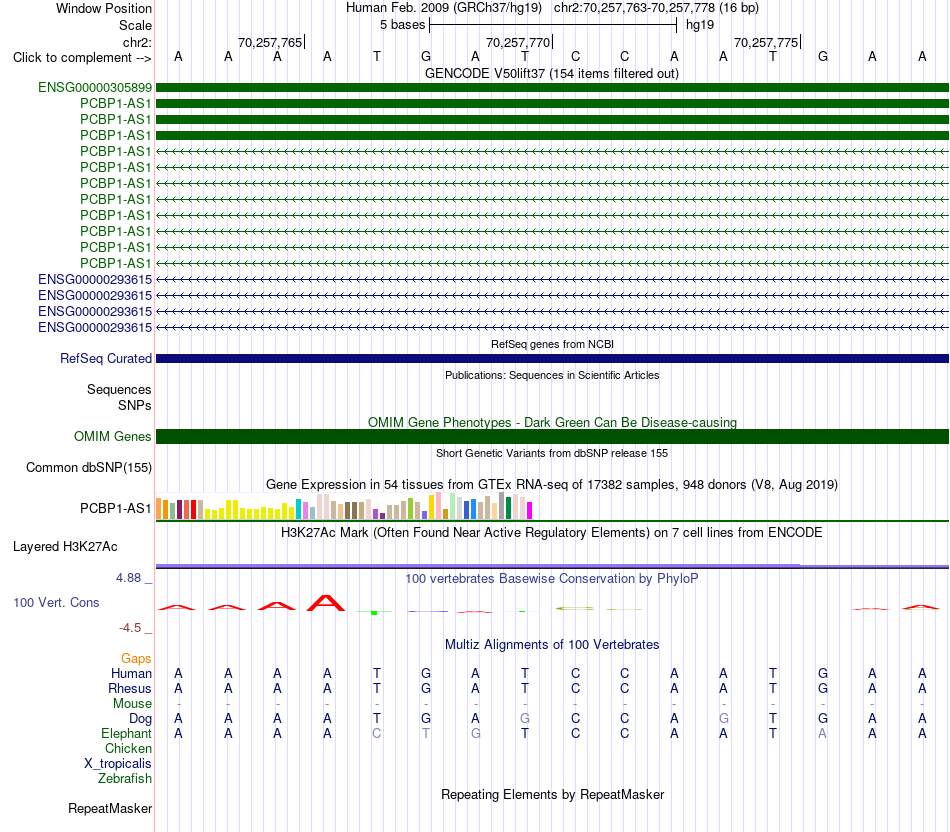Click the Mouse alignment row label

[x=132, y=704]
